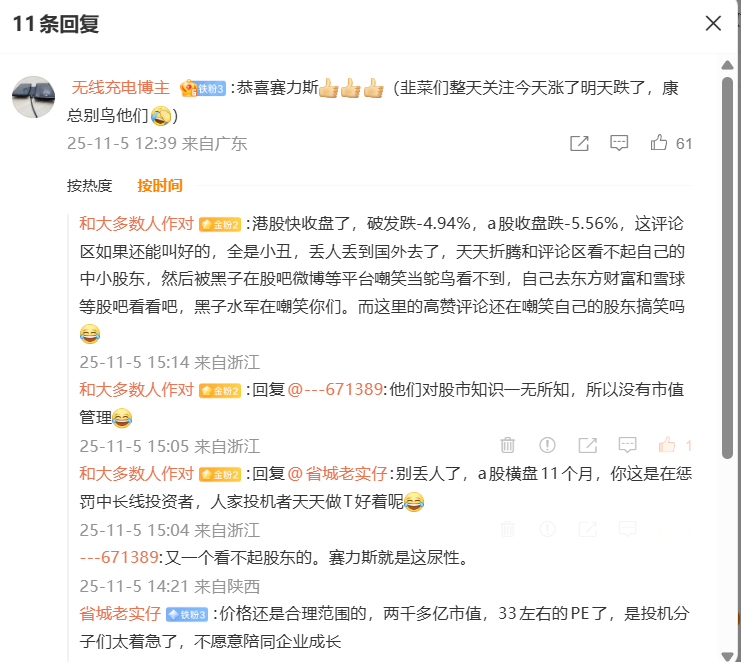Open 省城老实仔 commenter profile name
This screenshot has height=662, width=741.
[x=120, y=613]
